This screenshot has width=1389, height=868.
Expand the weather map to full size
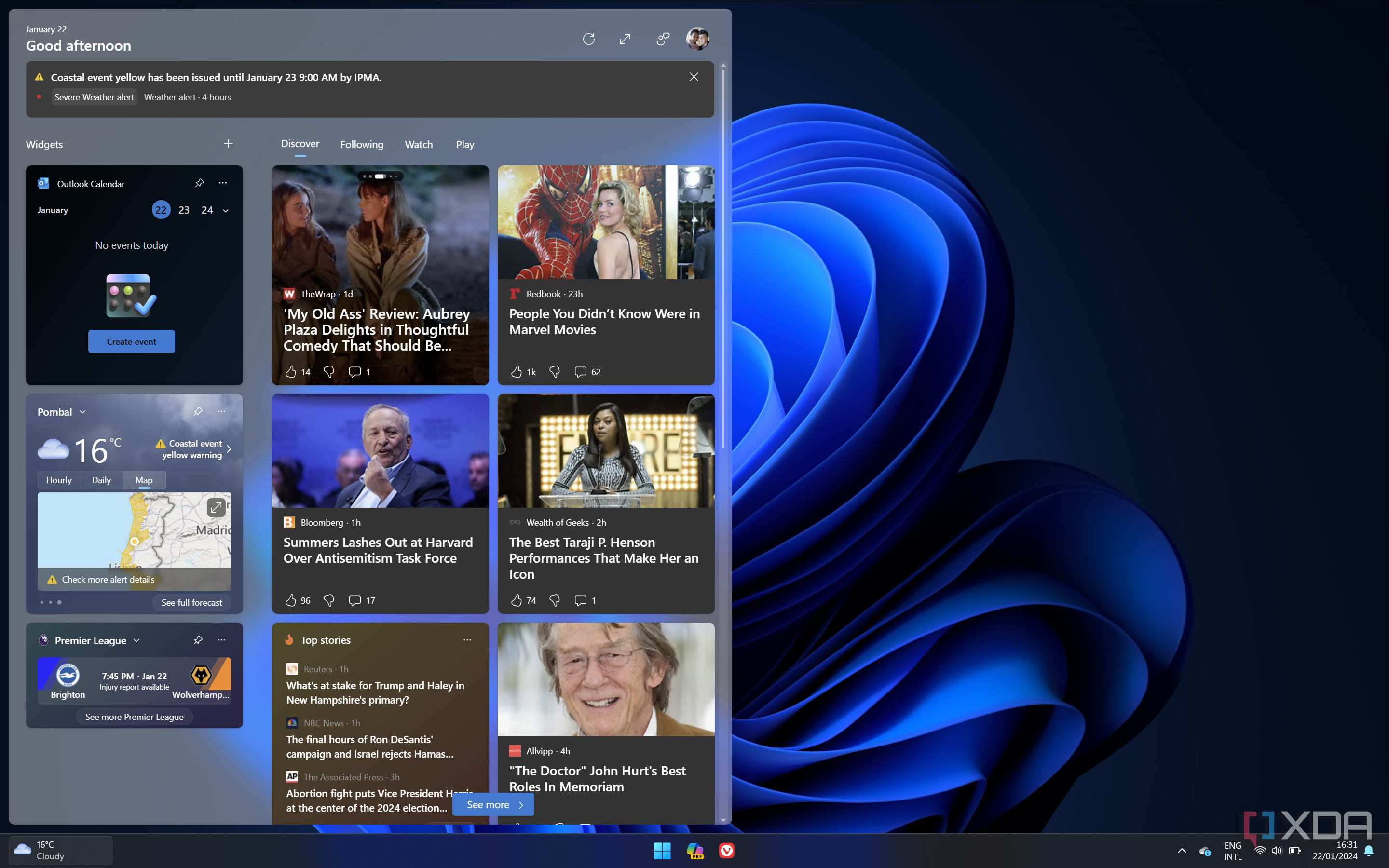click(x=216, y=507)
